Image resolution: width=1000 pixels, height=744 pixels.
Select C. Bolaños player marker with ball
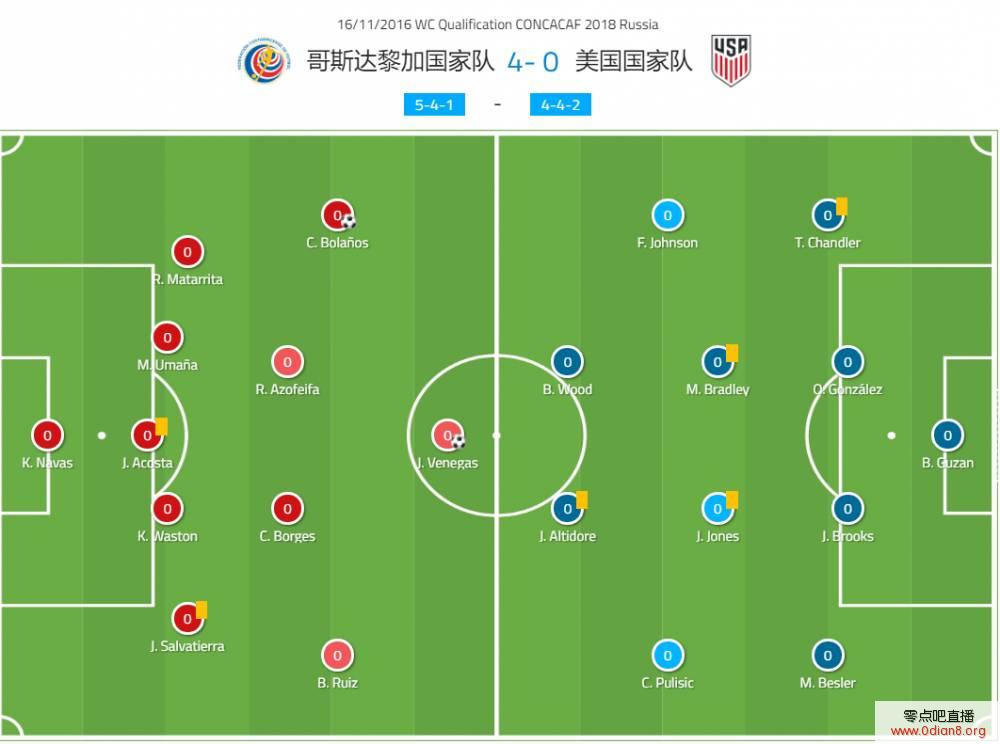click(338, 215)
